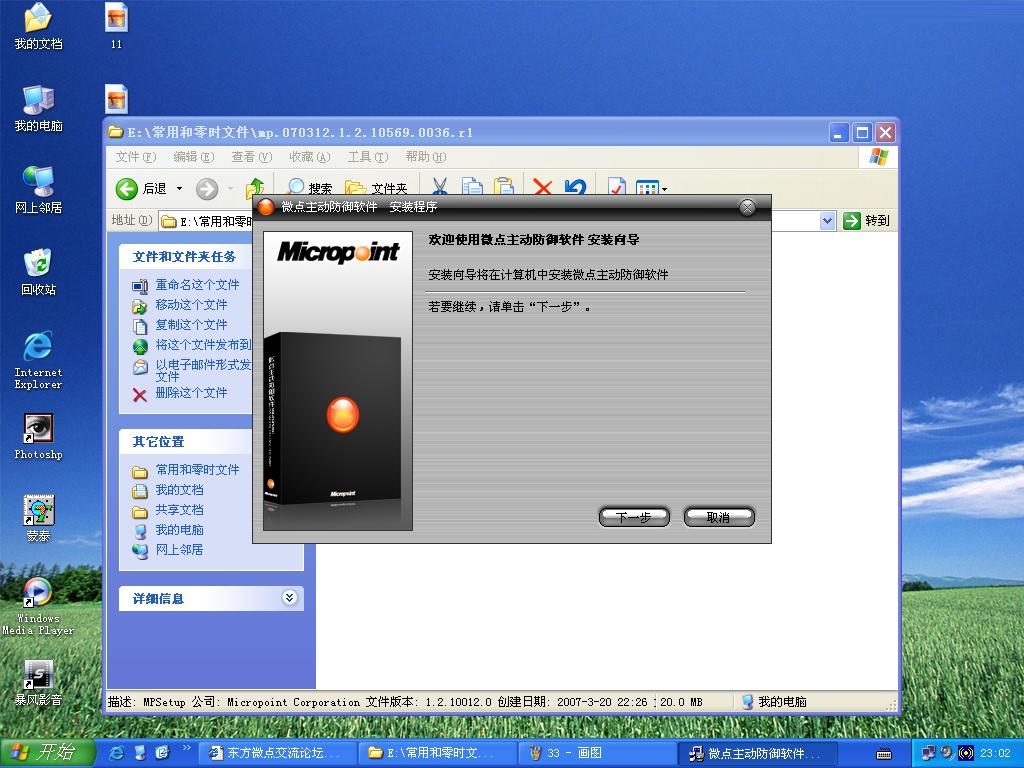1024x768 pixels.
Task: Select the Photoshp desktop shortcut icon
Action: [39, 438]
